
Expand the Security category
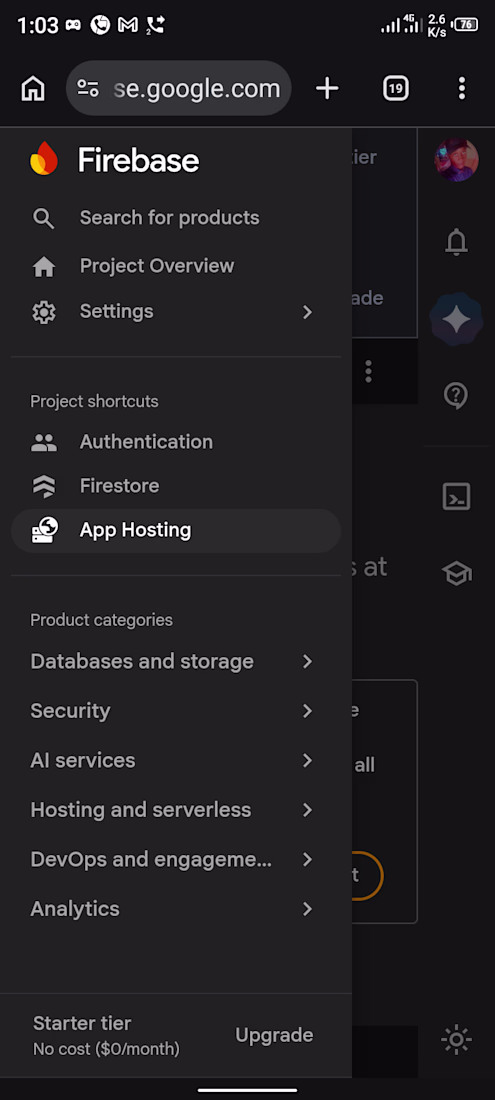coord(171,711)
